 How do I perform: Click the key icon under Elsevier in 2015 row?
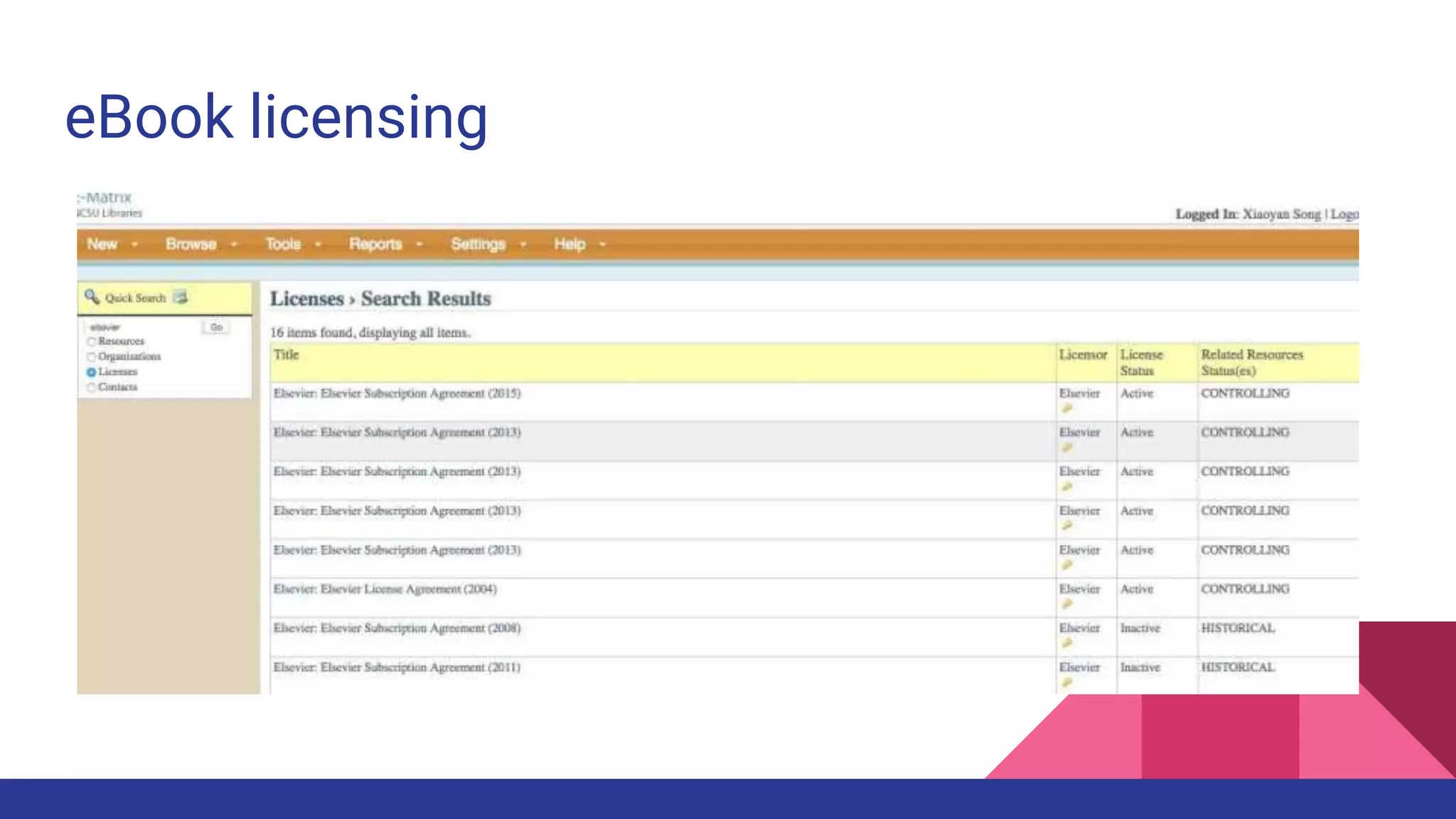(x=1067, y=408)
